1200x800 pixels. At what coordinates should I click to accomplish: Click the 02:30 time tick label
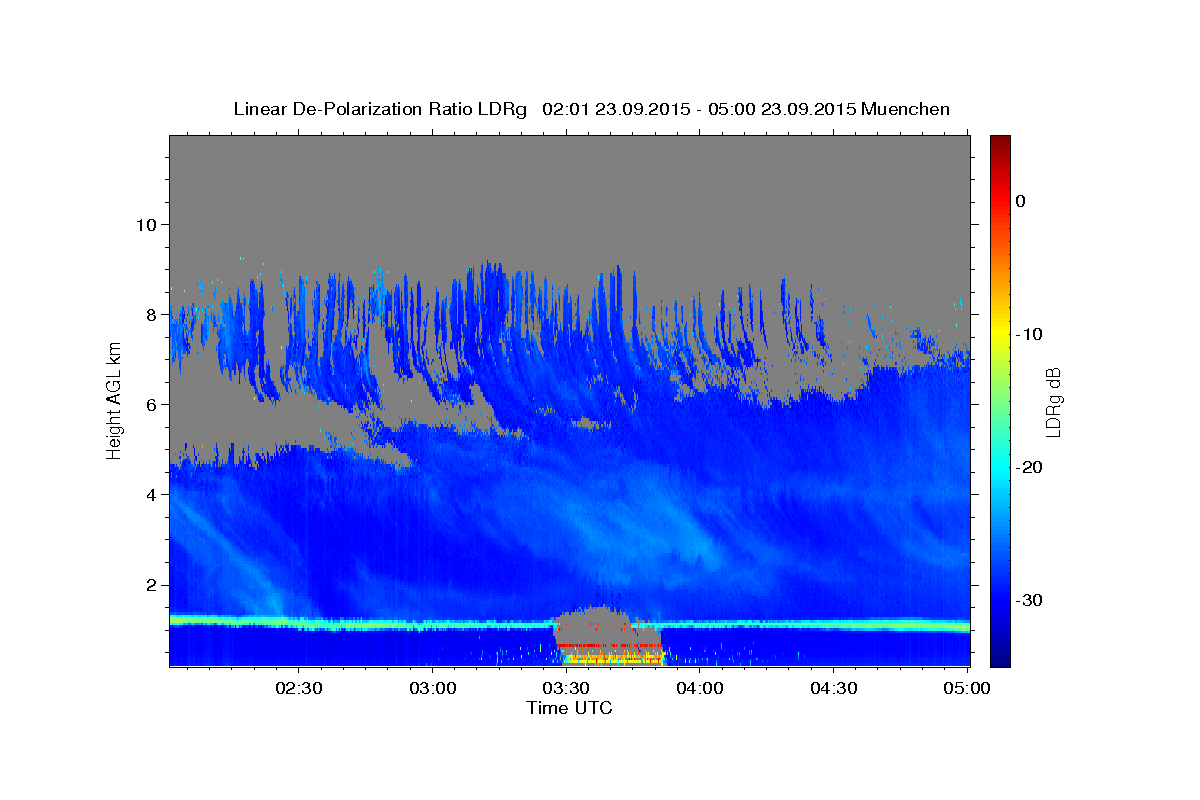(x=298, y=688)
